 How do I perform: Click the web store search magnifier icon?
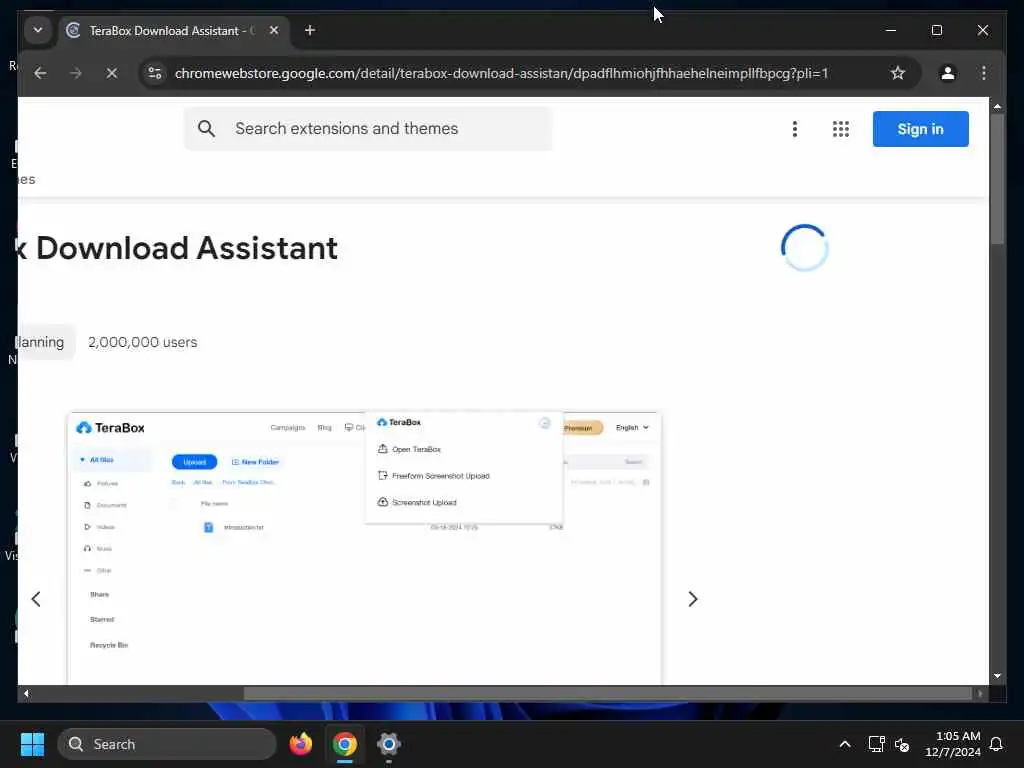(206, 129)
